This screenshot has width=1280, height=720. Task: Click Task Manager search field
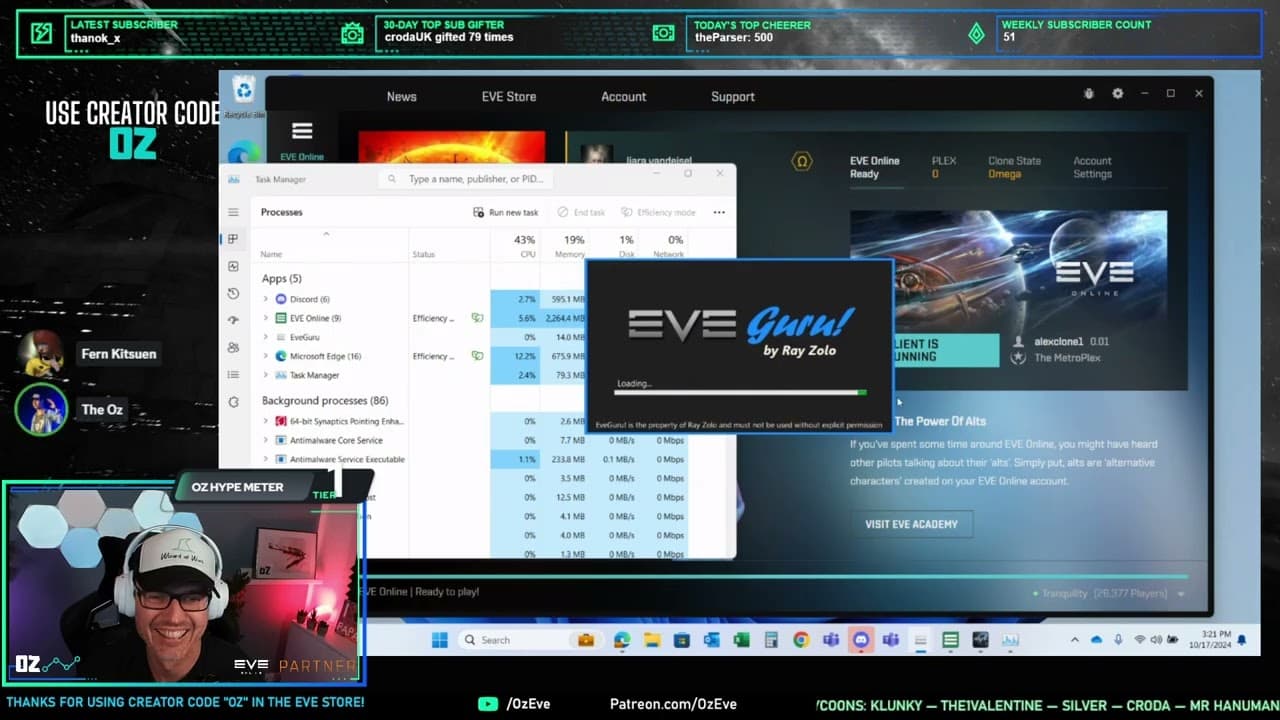click(465, 179)
